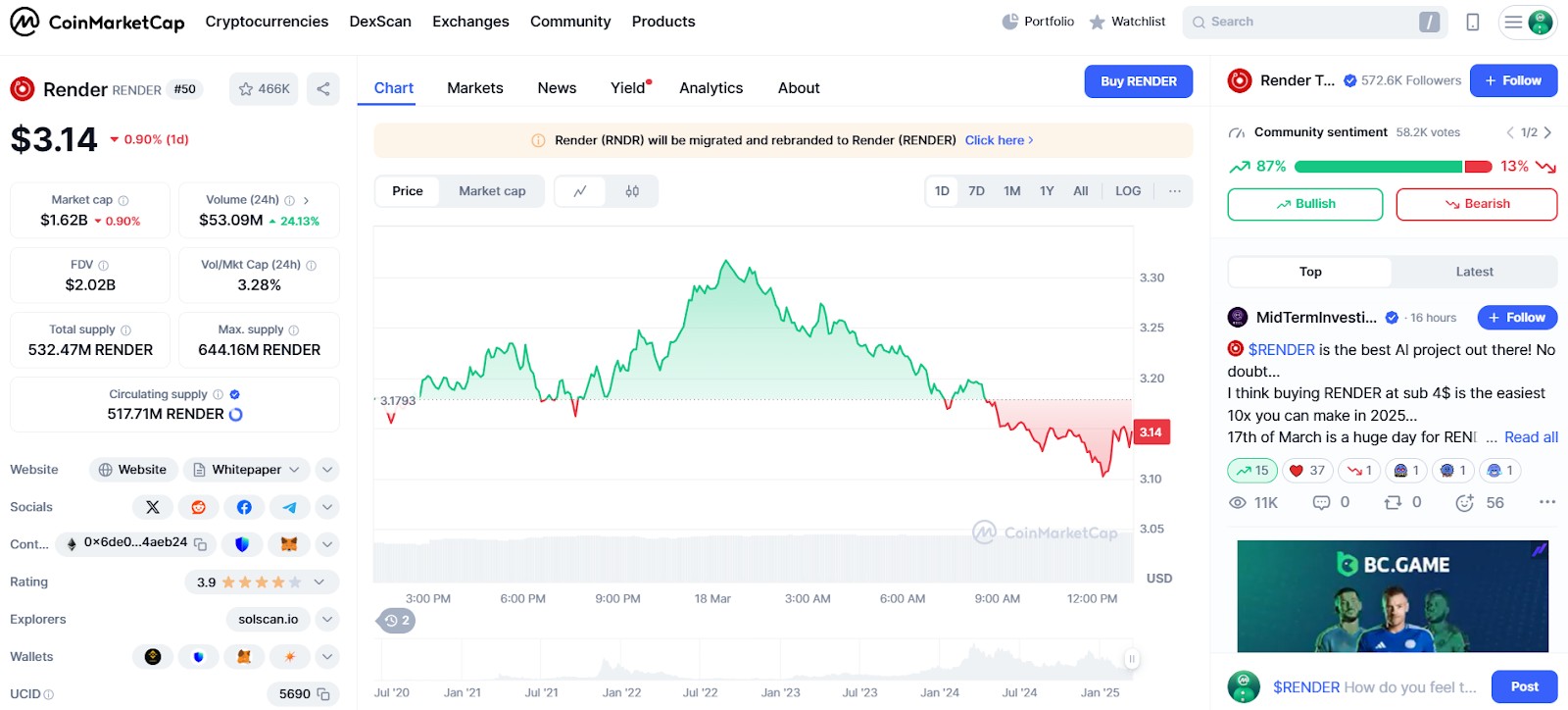Open Volume (24h) details arrow
This screenshot has height=710, width=1568.
click(x=306, y=200)
